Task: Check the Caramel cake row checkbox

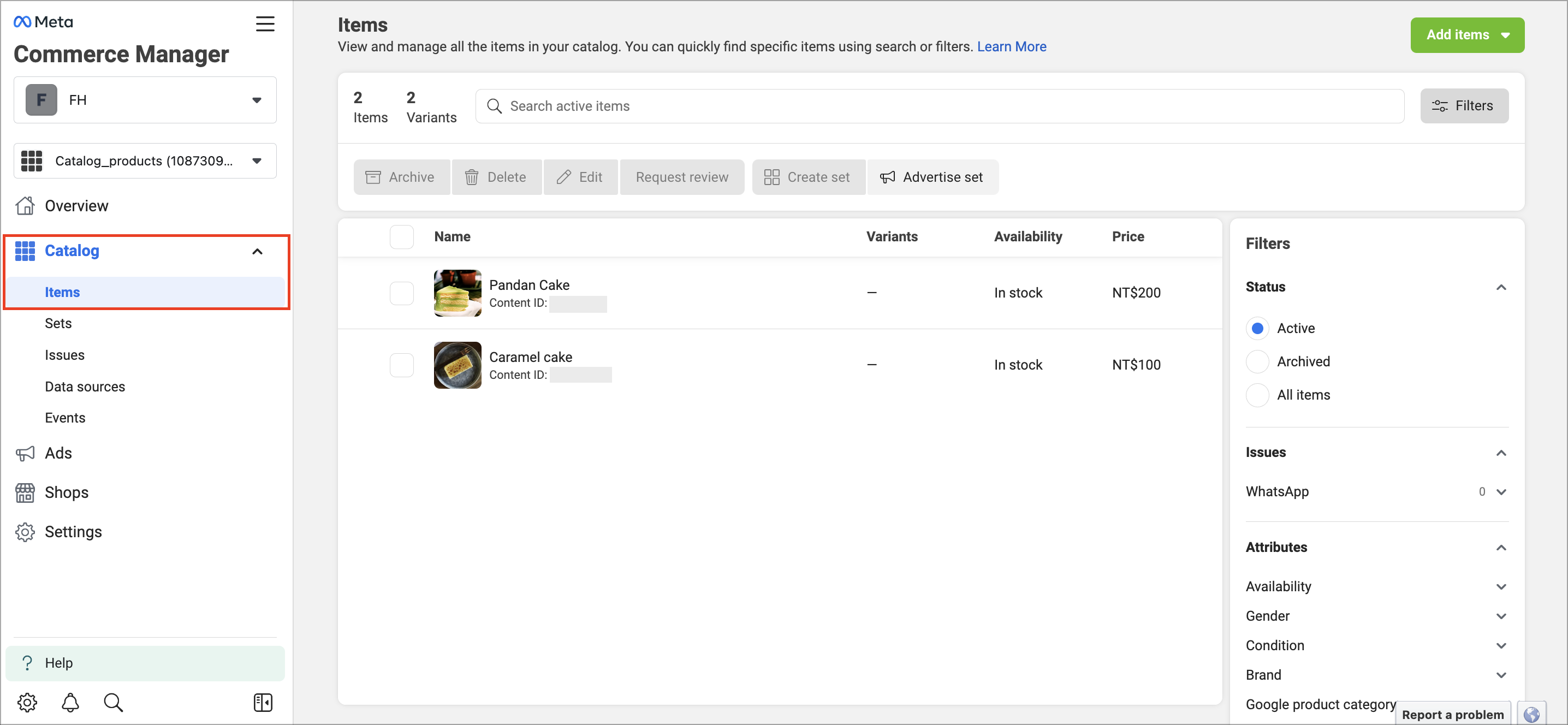Action: click(402, 365)
